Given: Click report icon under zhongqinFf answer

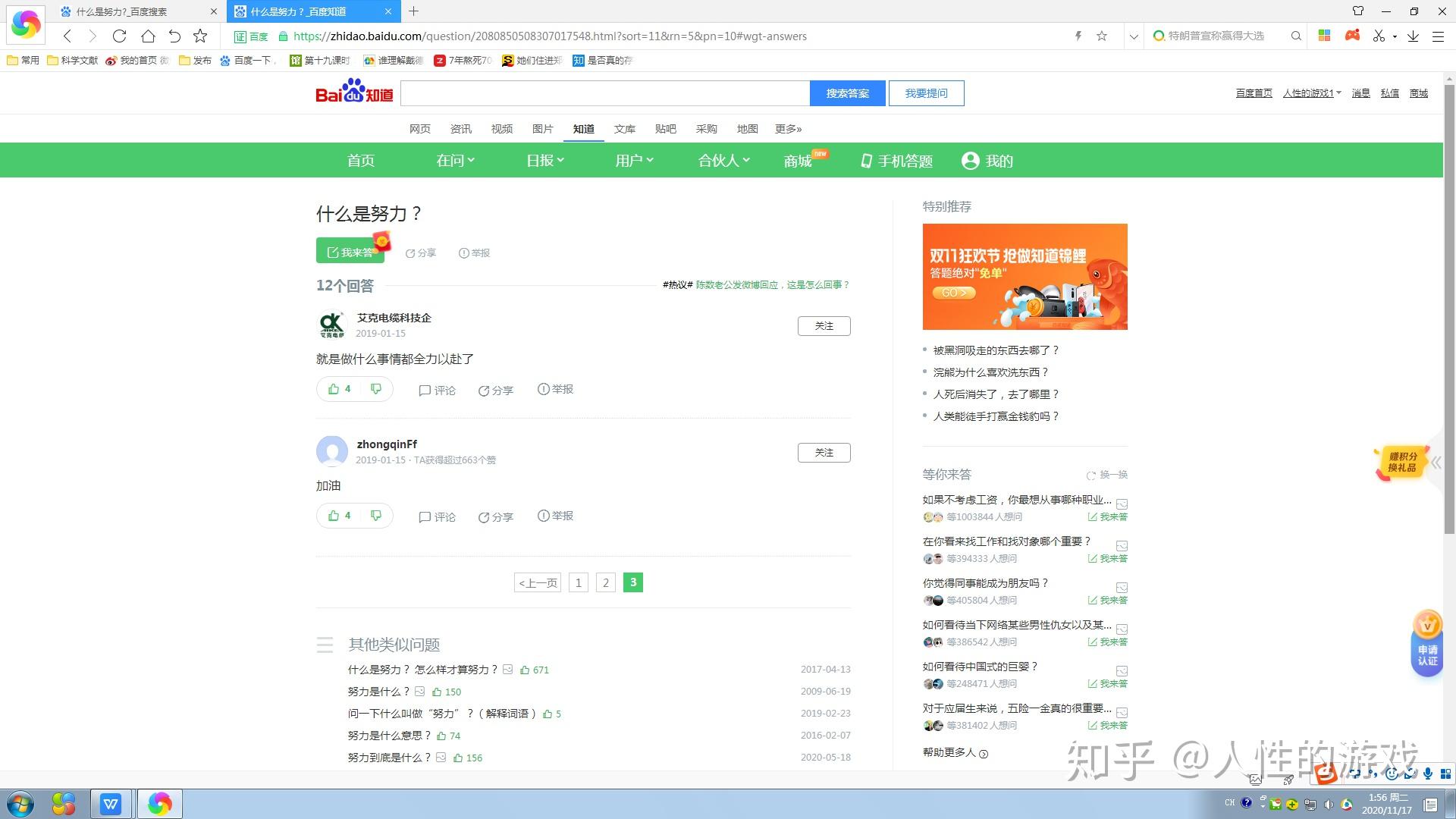Looking at the screenshot, I should (x=543, y=516).
